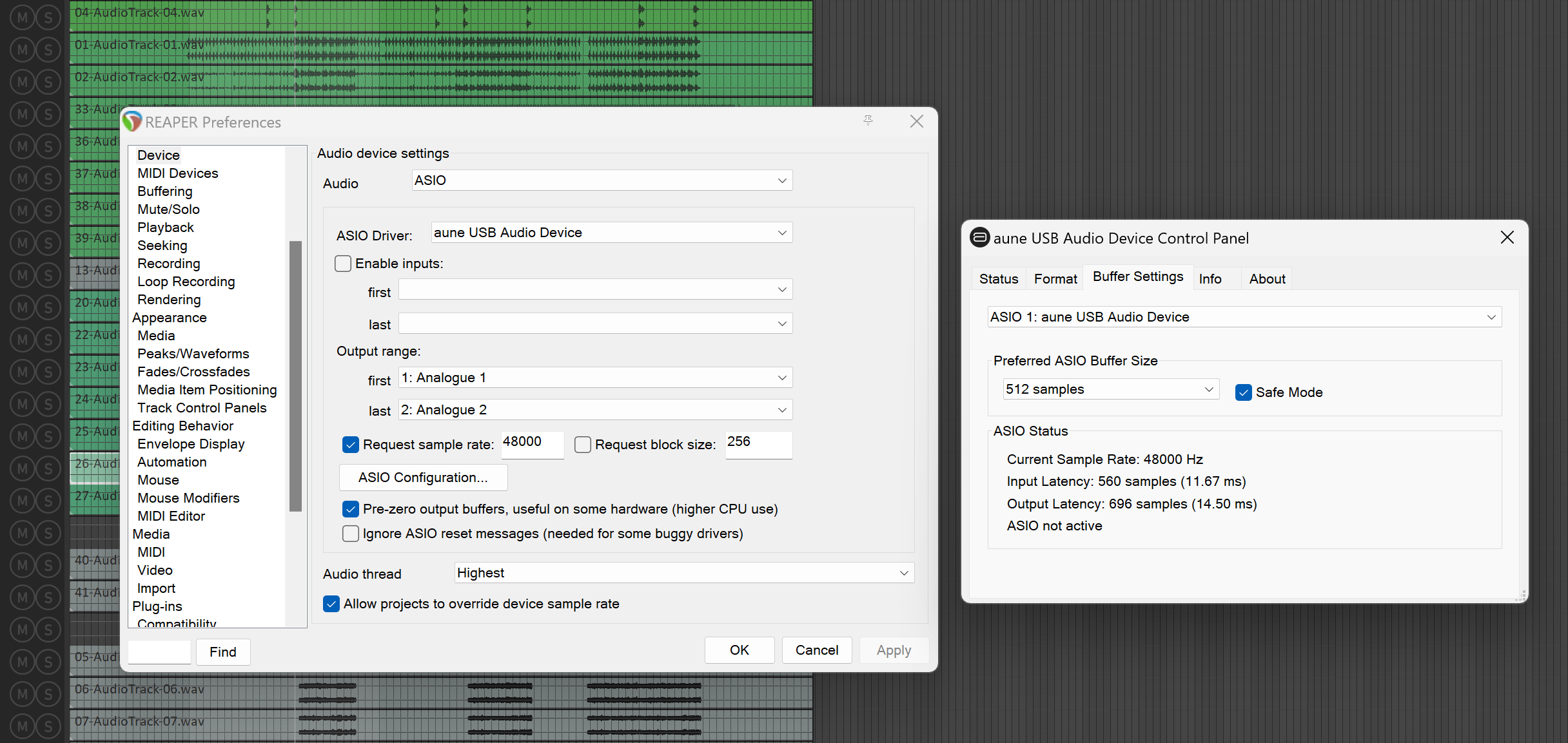
Task: Click the REAPER logo in Preferences title
Action: [132, 121]
